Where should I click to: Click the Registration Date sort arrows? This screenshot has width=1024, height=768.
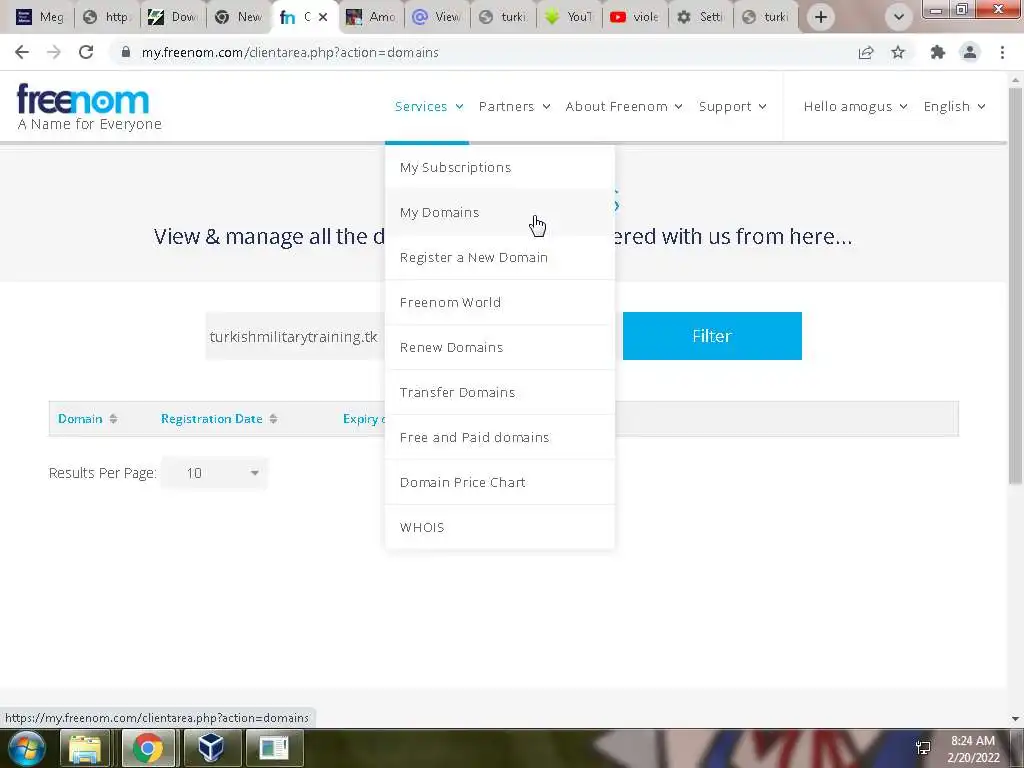273,419
